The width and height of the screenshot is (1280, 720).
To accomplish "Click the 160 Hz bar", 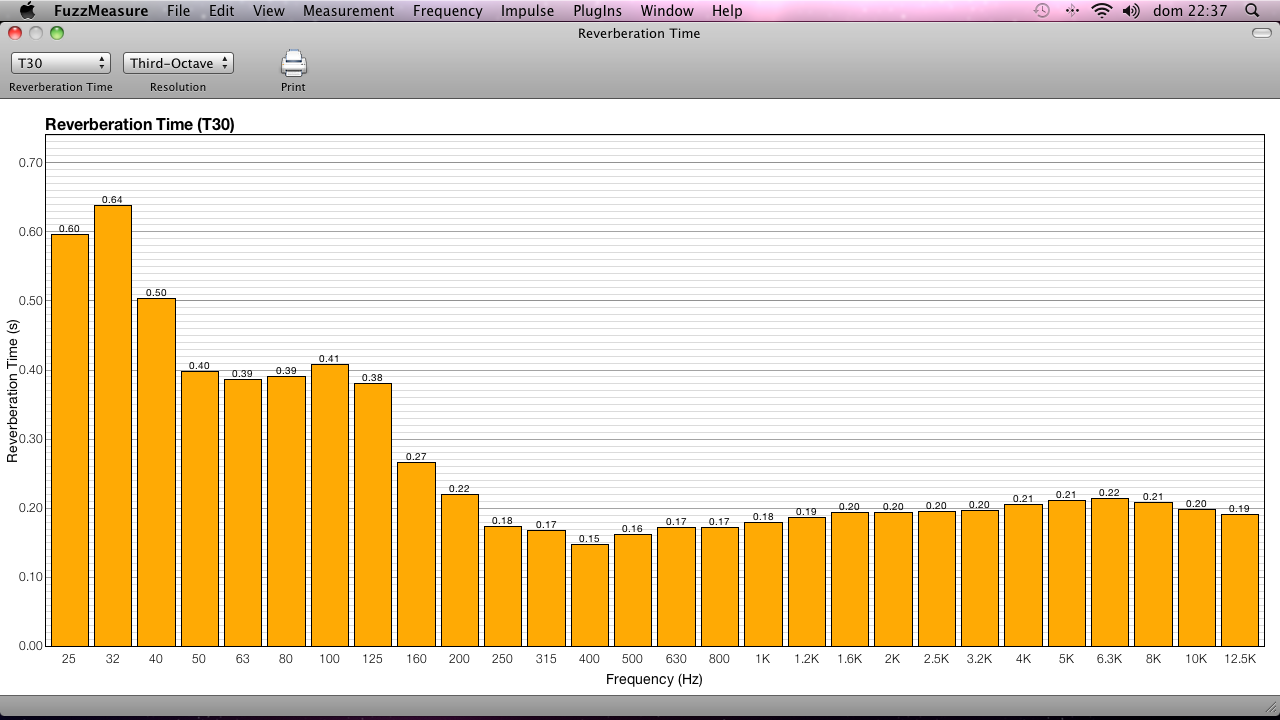I will [x=416, y=554].
